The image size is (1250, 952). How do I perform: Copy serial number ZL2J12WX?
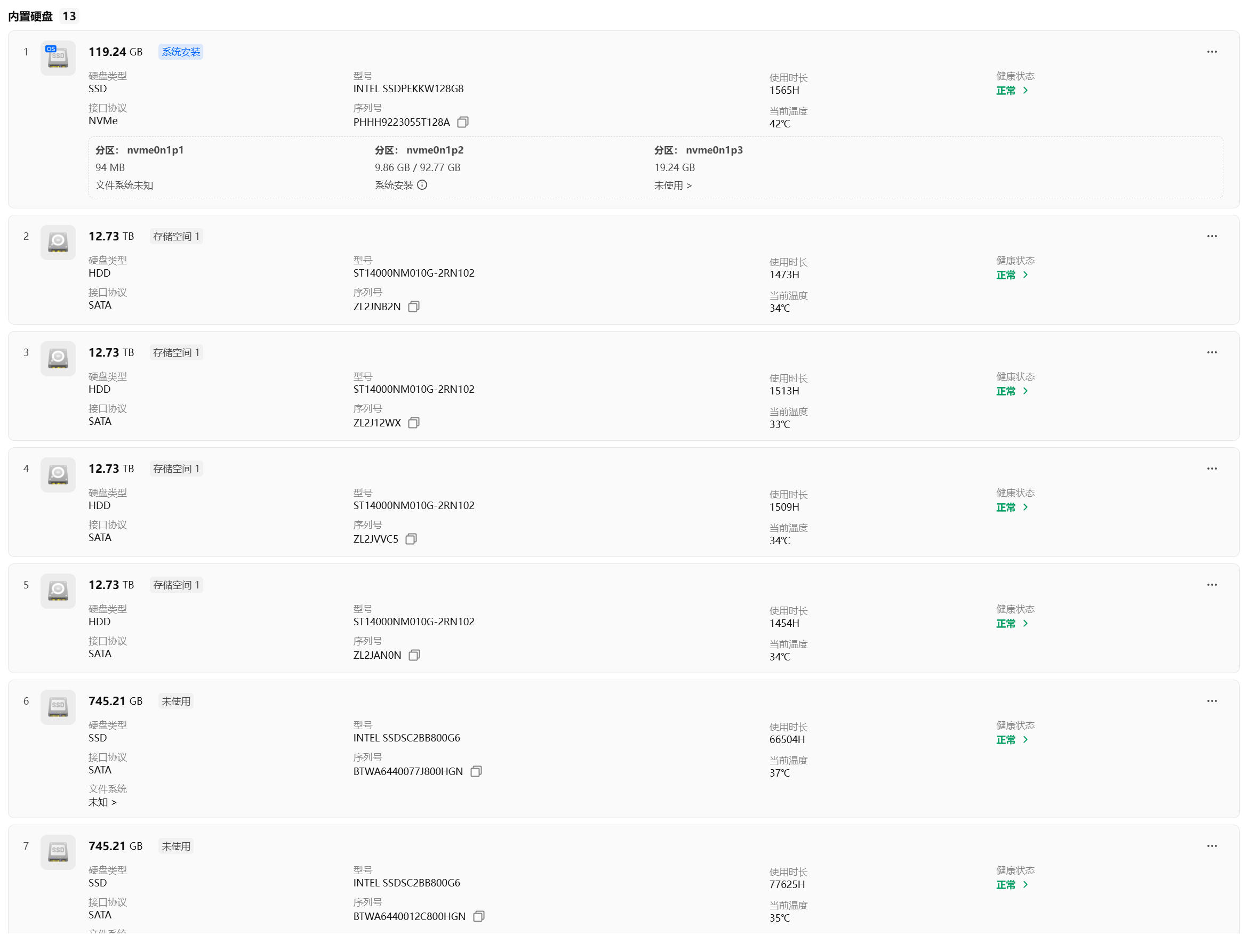[x=414, y=423]
